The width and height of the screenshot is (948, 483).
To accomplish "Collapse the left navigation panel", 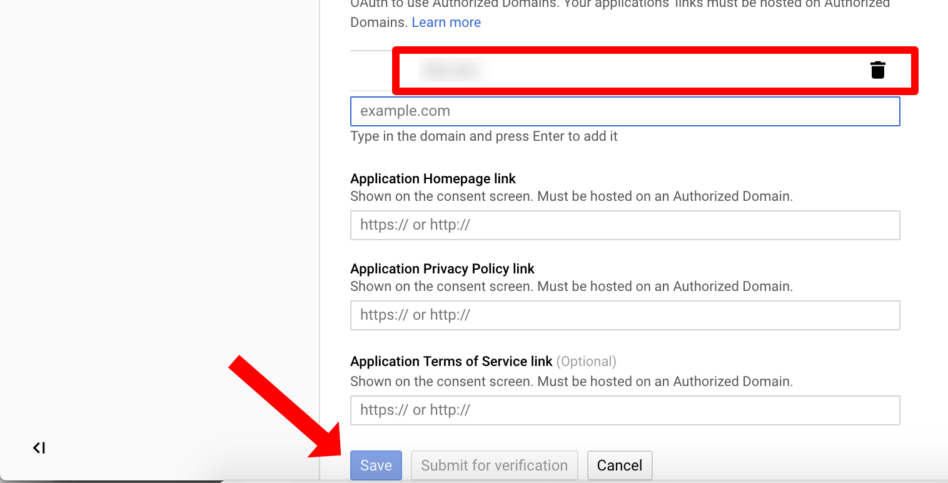I will coord(39,448).
